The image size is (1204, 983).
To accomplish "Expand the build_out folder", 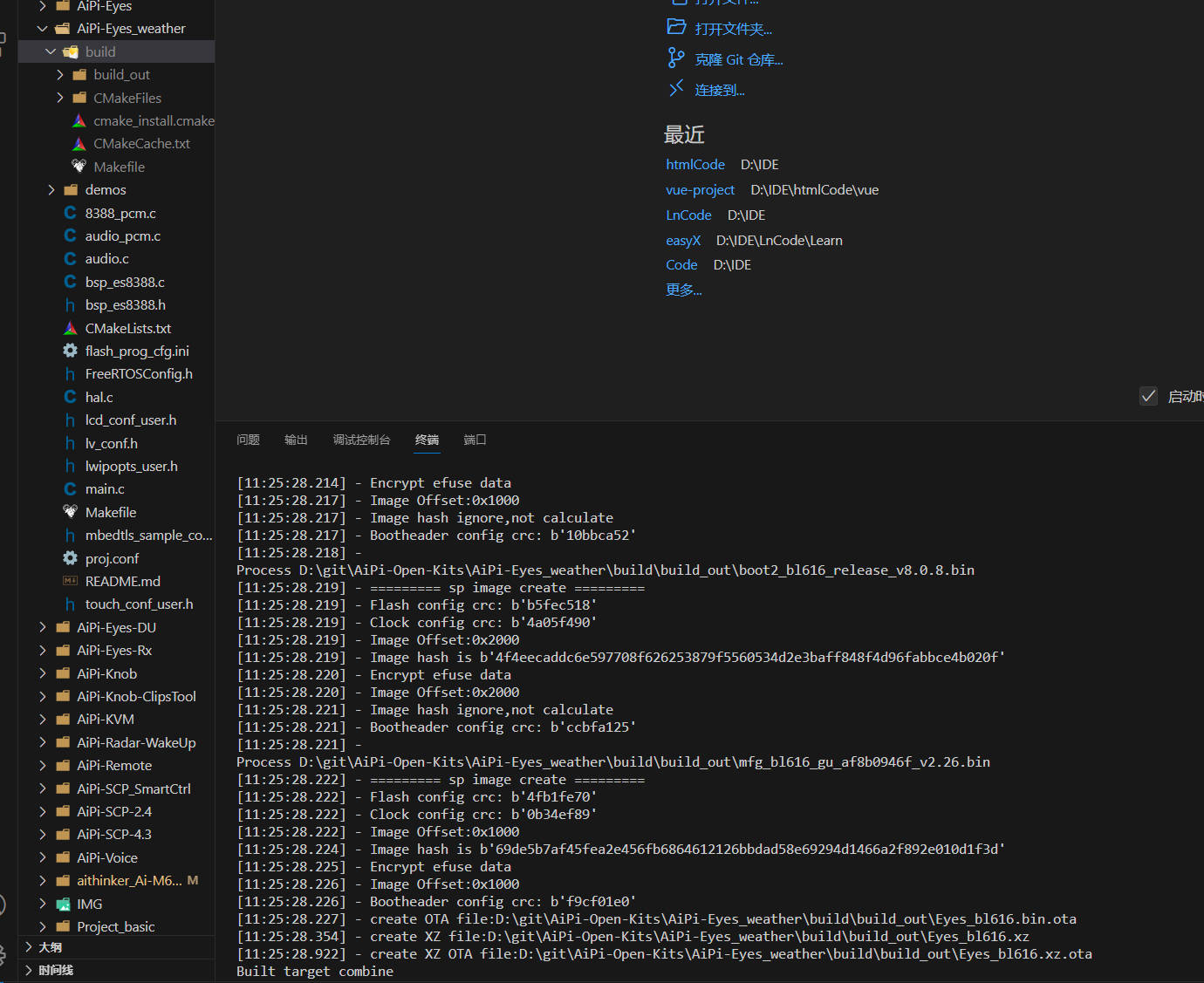I will 59,75.
